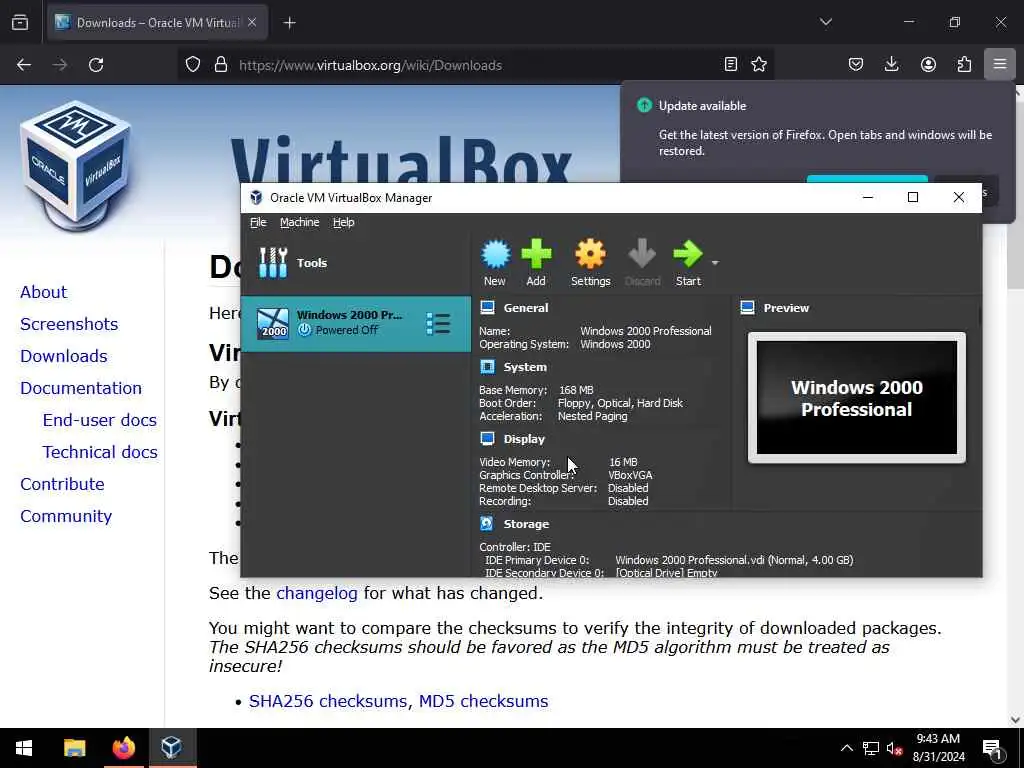The width and height of the screenshot is (1024, 768).
Task: Click the Firefox back arrow
Action: click(x=24, y=65)
